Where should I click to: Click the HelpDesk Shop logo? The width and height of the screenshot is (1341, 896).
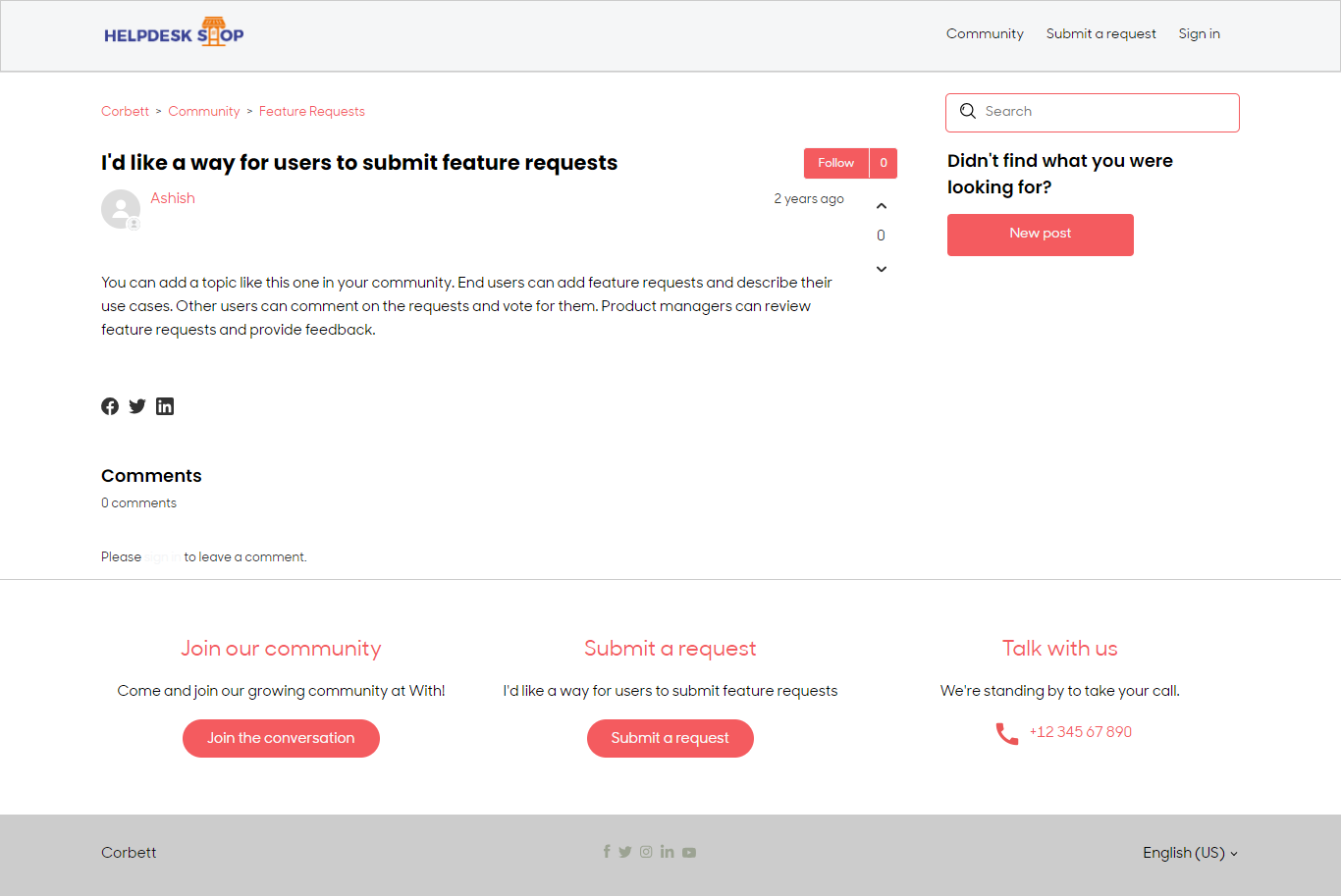(x=174, y=33)
